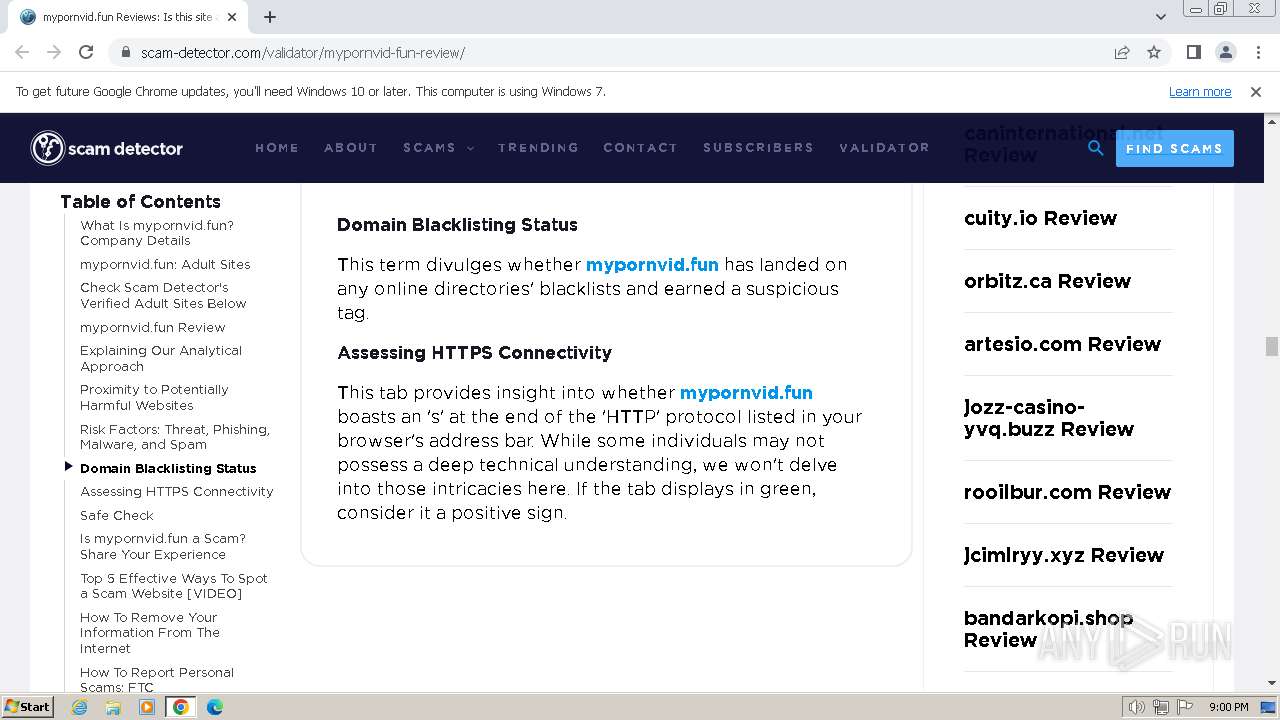
Task: Click the Chrome taskbar icon
Action: point(181,707)
